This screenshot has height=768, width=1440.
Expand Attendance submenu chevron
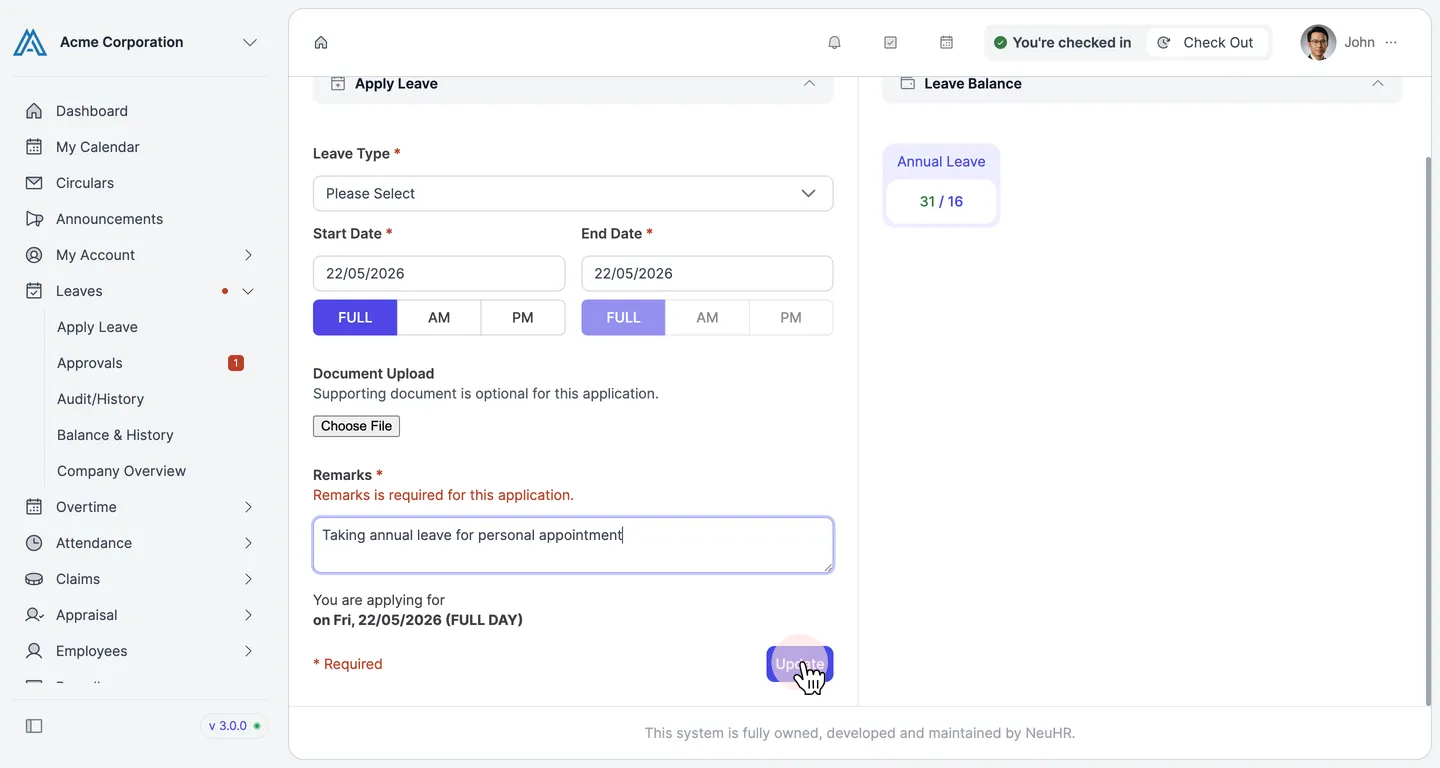click(x=248, y=543)
